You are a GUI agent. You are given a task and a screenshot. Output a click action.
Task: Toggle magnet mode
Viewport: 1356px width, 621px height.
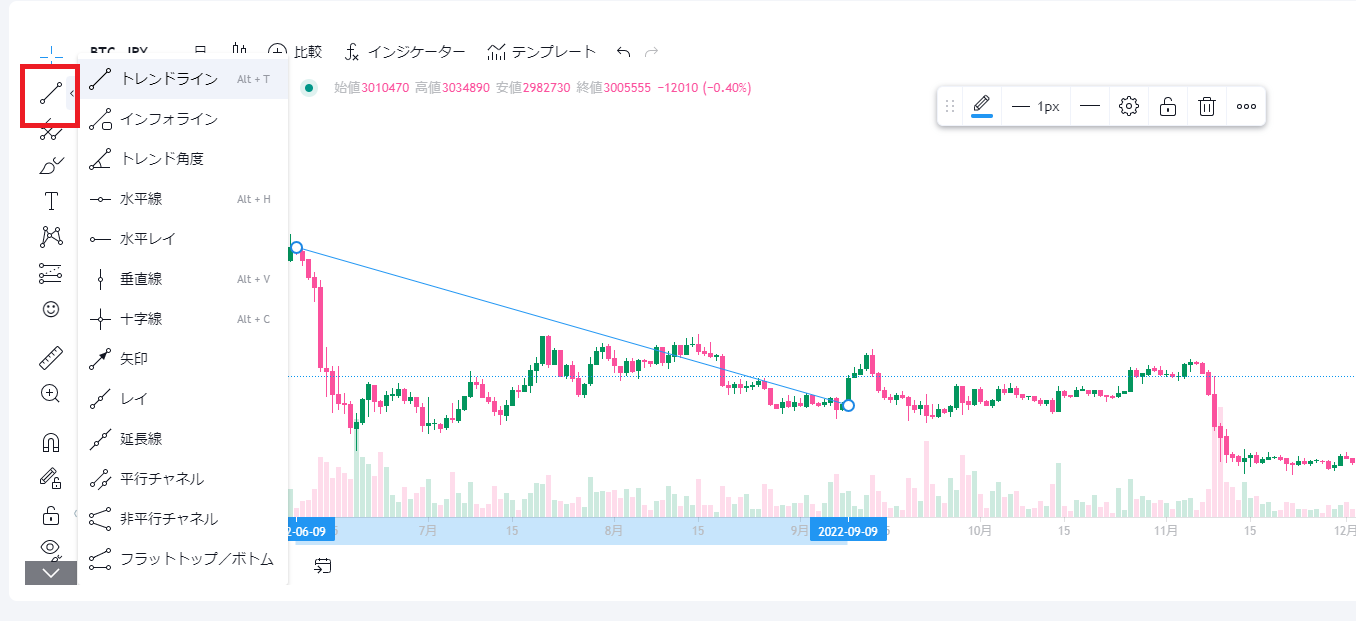51,441
